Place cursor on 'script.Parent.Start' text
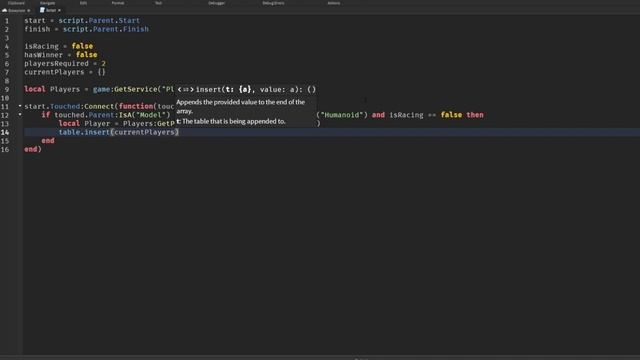 tap(99, 20)
